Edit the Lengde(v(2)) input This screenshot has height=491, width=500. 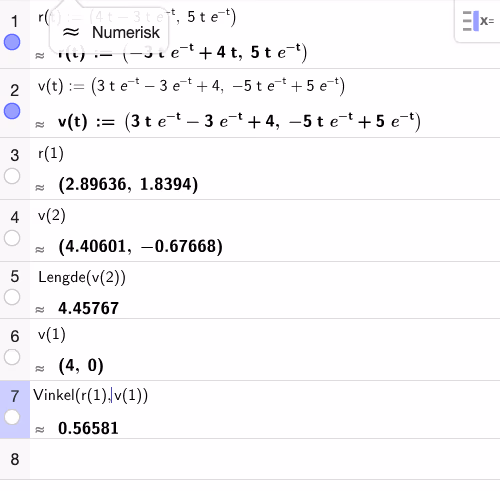click(x=82, y=277)
